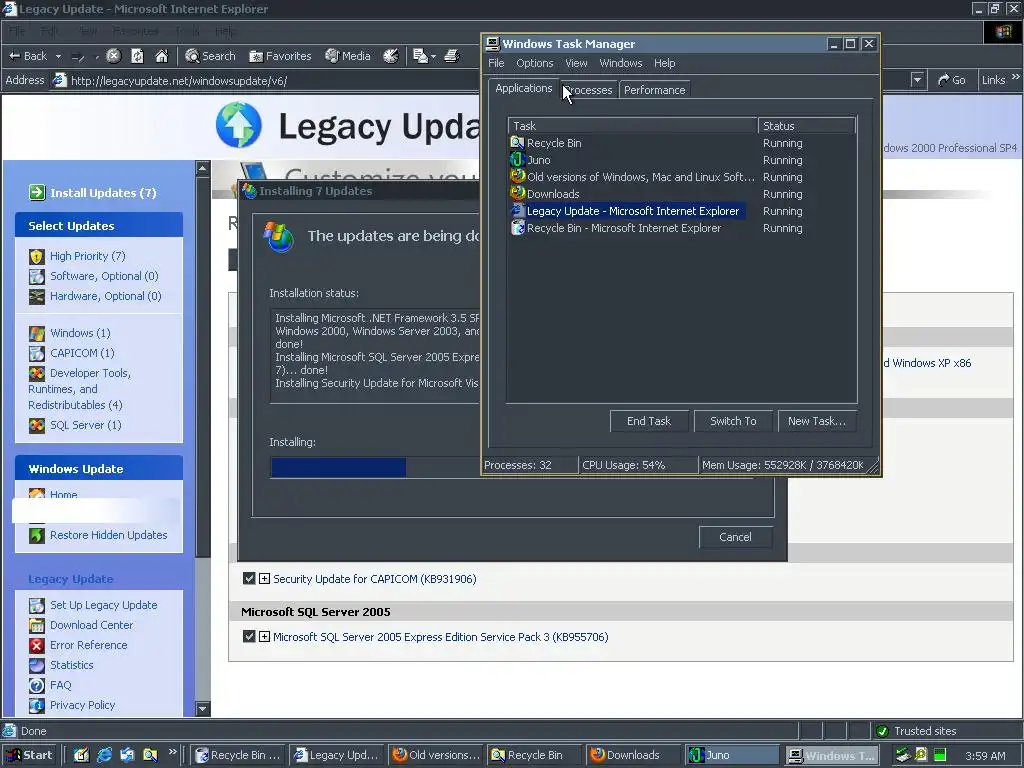Click the installation progress bar
This screenshot has height=768, width=1024.
tap(376, 468)
